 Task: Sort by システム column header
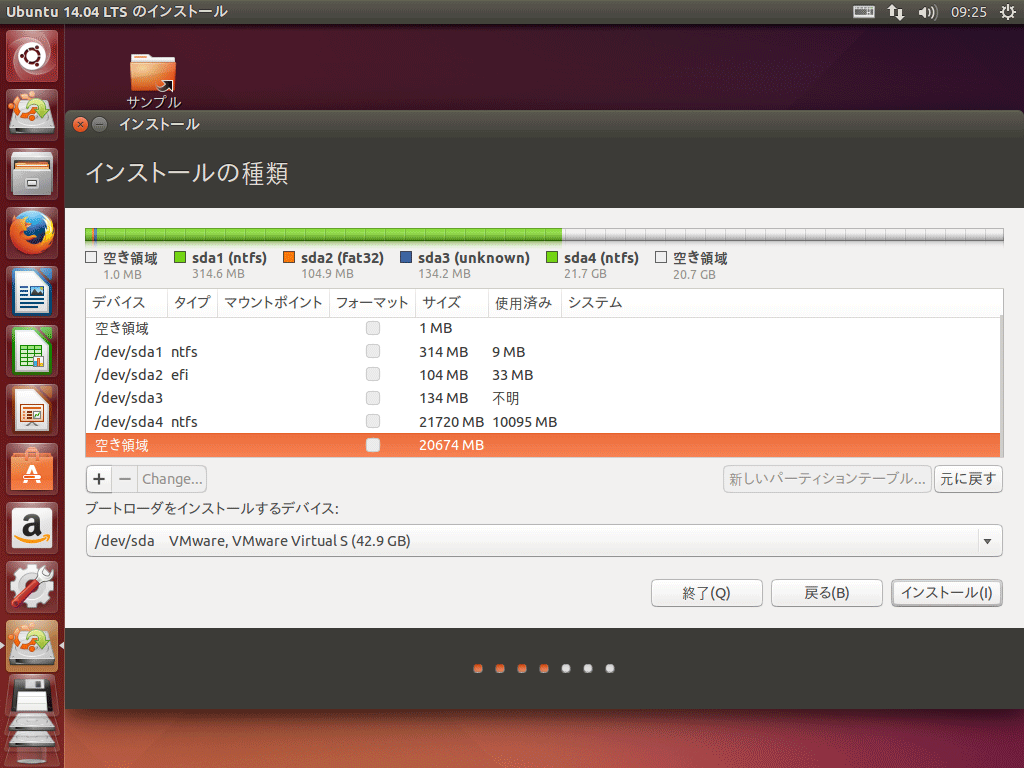(782, 303)
